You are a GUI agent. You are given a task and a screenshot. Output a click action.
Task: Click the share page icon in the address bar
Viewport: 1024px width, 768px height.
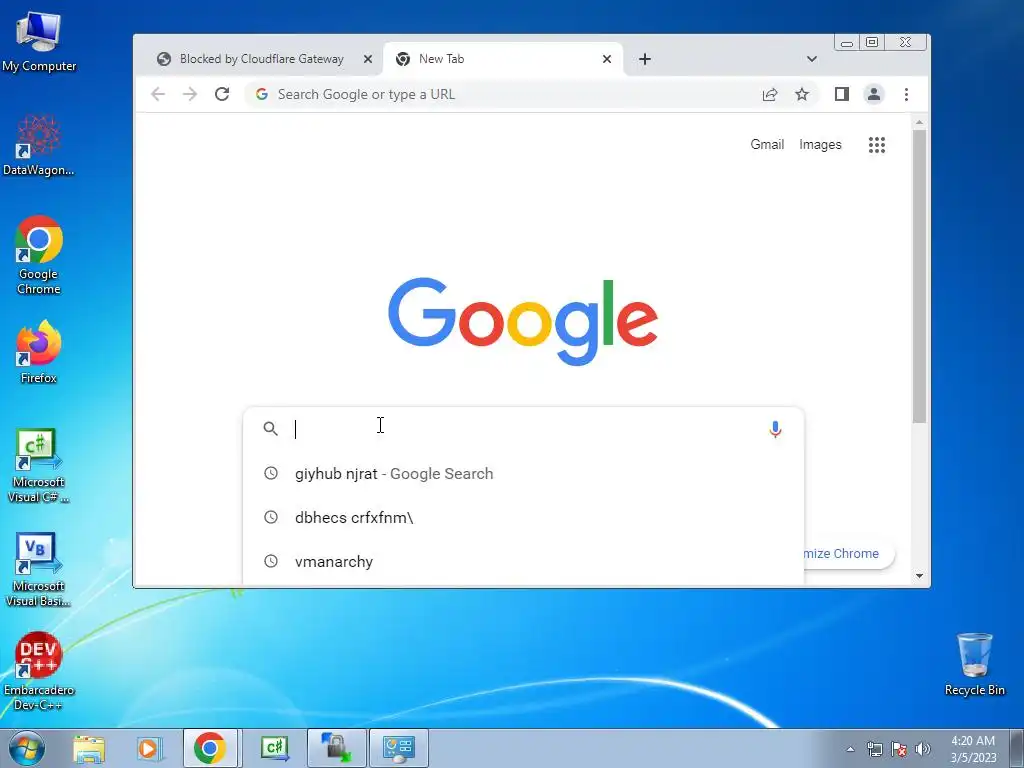point(770,94)
